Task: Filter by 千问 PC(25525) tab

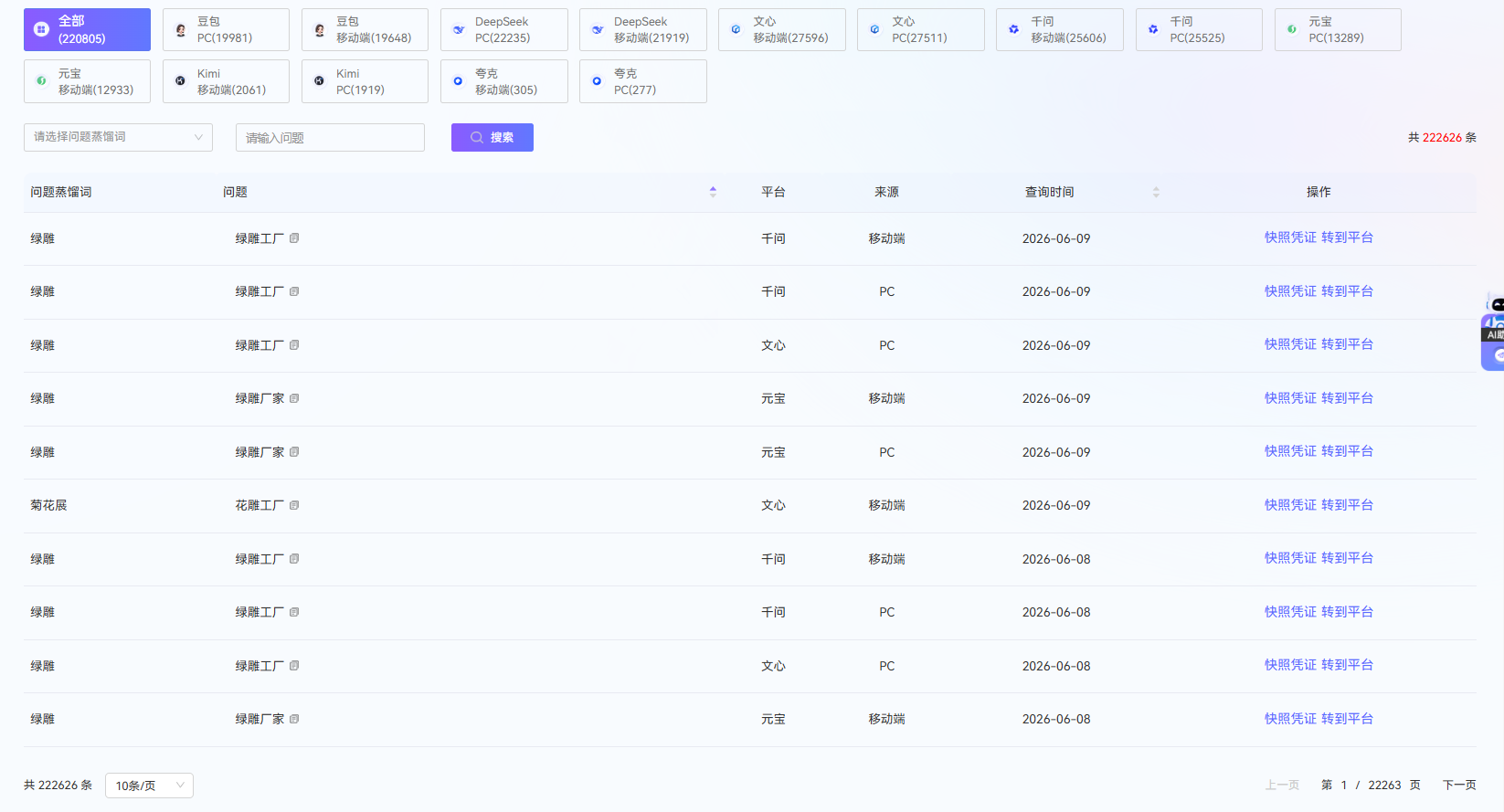Action: click(x=1199, y=30)
